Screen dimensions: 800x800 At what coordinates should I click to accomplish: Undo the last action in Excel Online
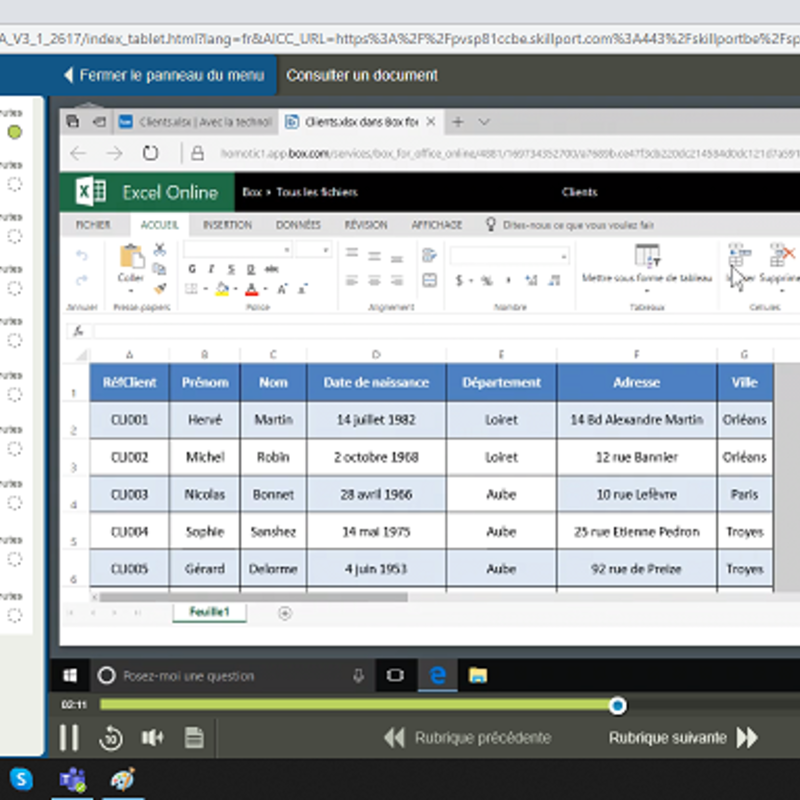82,255
